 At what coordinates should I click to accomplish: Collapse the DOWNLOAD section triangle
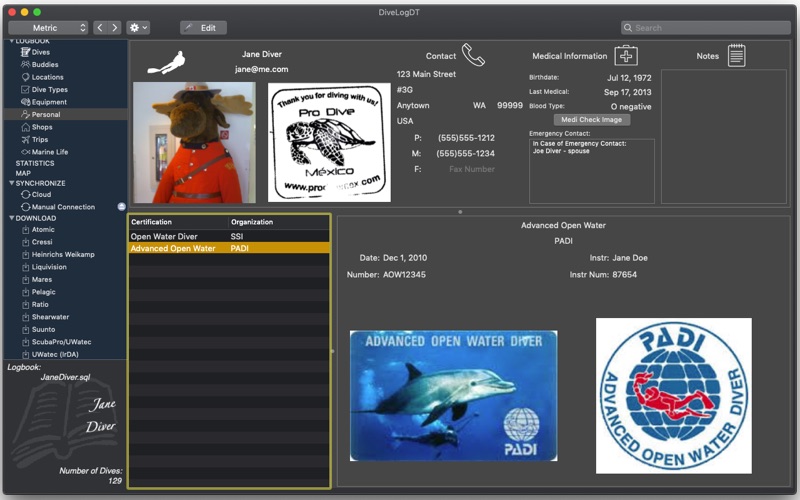point(11,218)
